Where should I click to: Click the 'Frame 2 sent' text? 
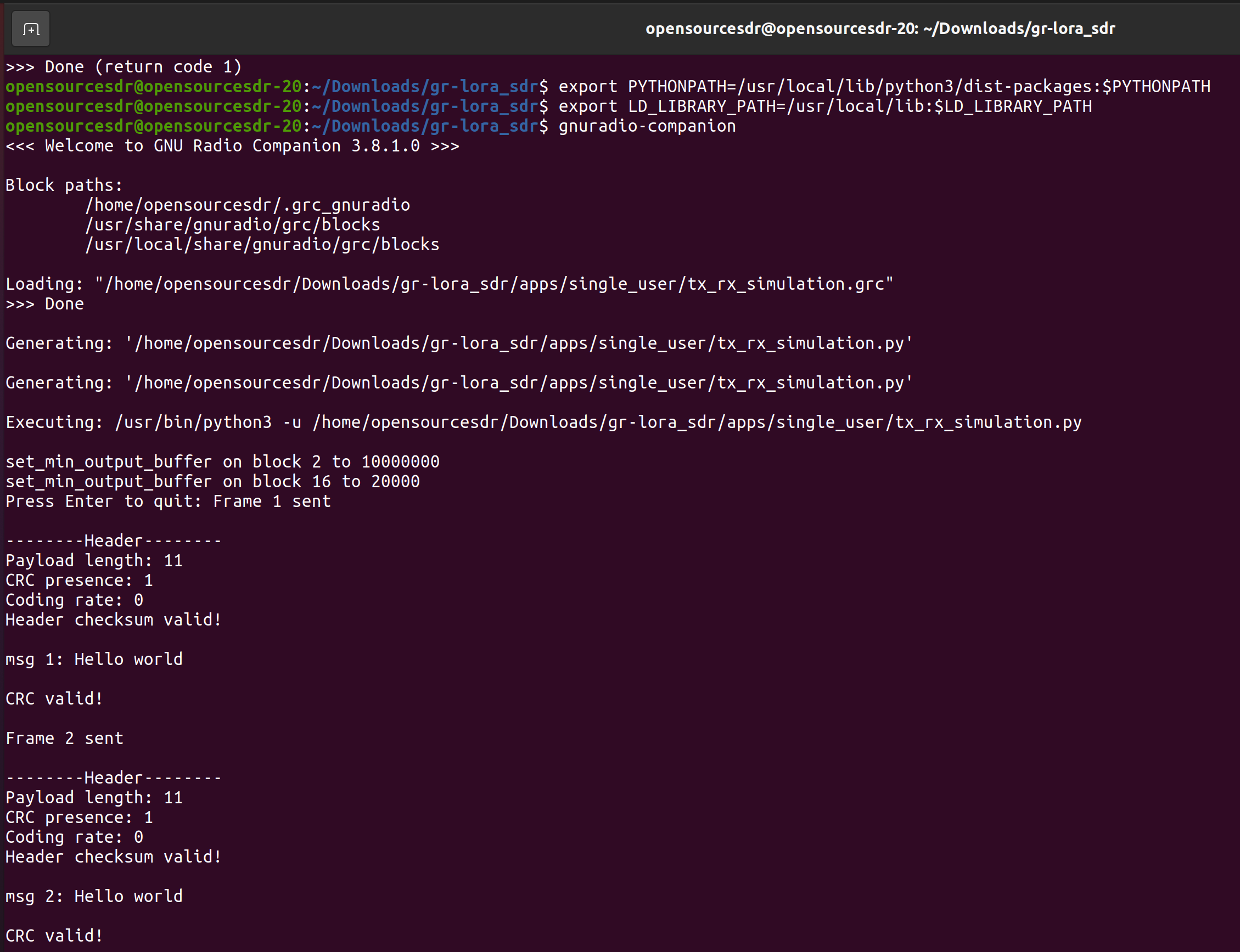64,738
